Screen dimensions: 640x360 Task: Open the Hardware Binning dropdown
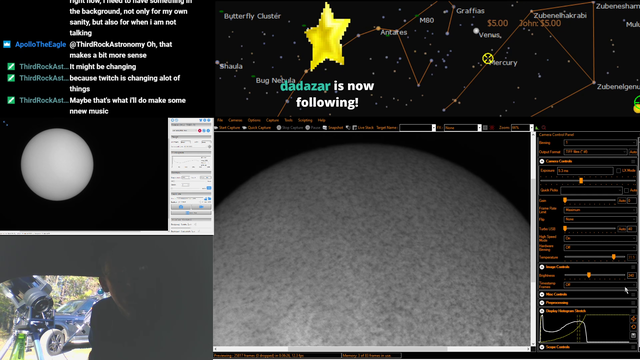click(x=600, y=247)
